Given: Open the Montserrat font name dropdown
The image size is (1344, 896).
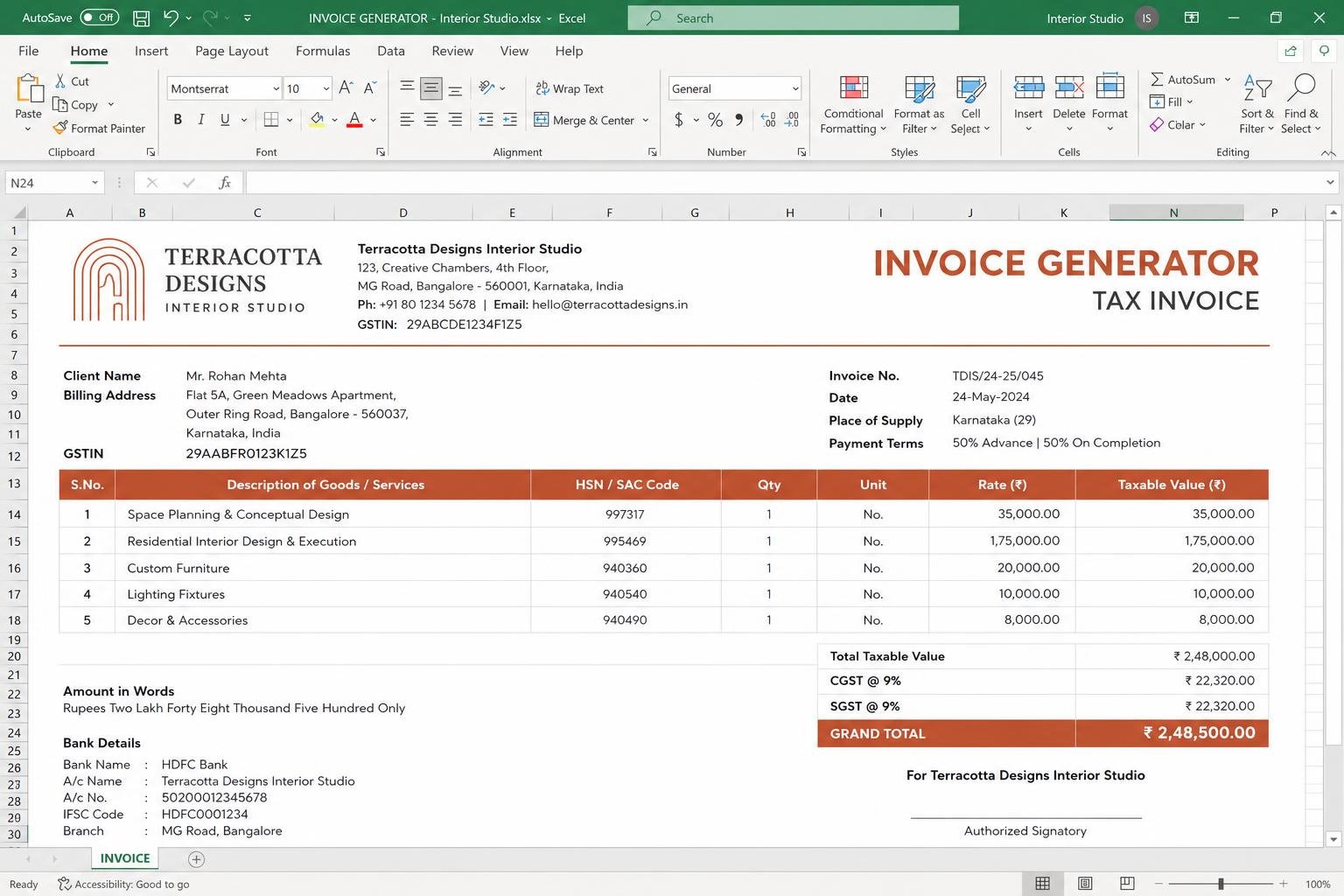Looking at the screenshot, I should pos(276,88).
